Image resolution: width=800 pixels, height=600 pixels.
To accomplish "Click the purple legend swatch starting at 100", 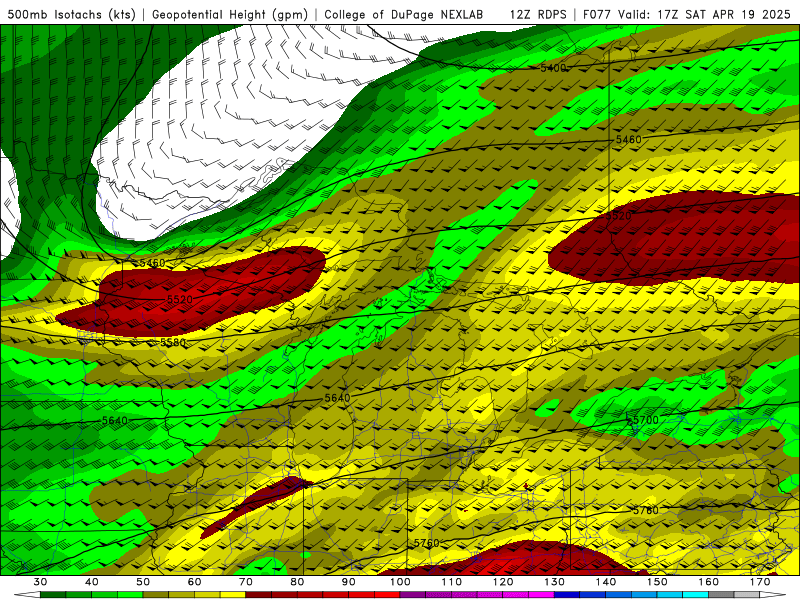I will coord(413,595).
